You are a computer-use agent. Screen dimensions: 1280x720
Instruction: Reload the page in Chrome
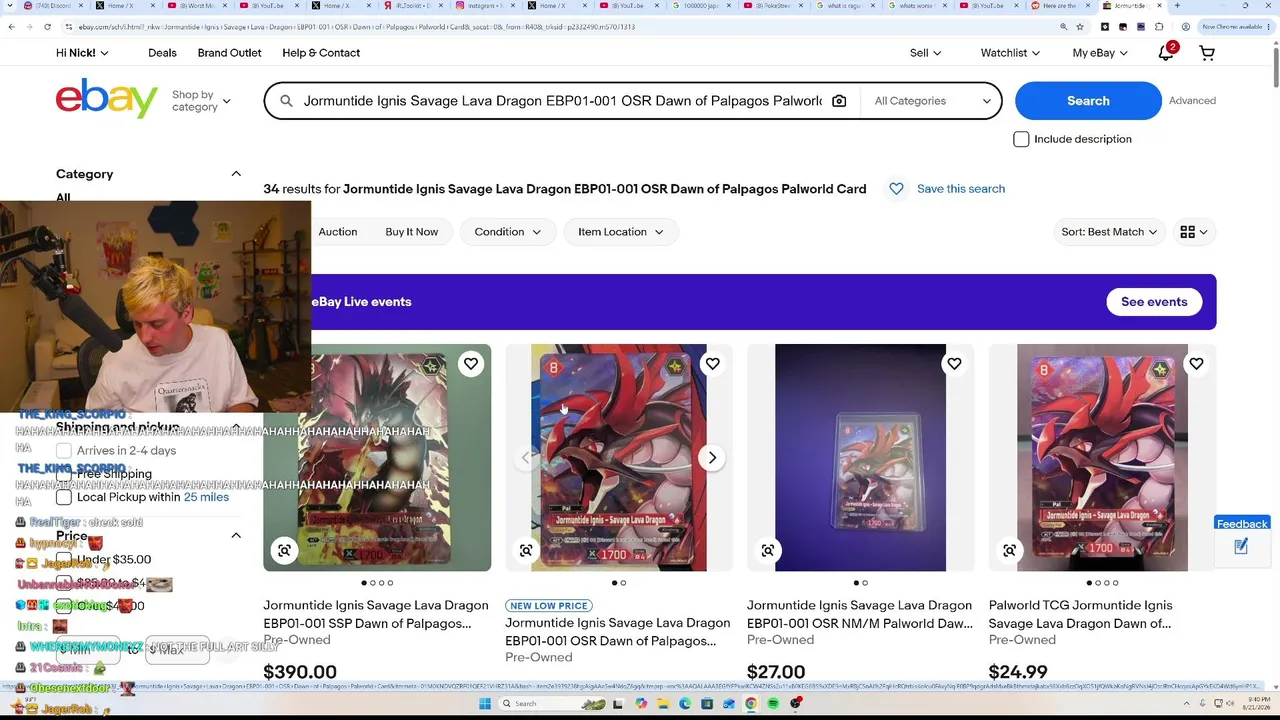[47, 27]
